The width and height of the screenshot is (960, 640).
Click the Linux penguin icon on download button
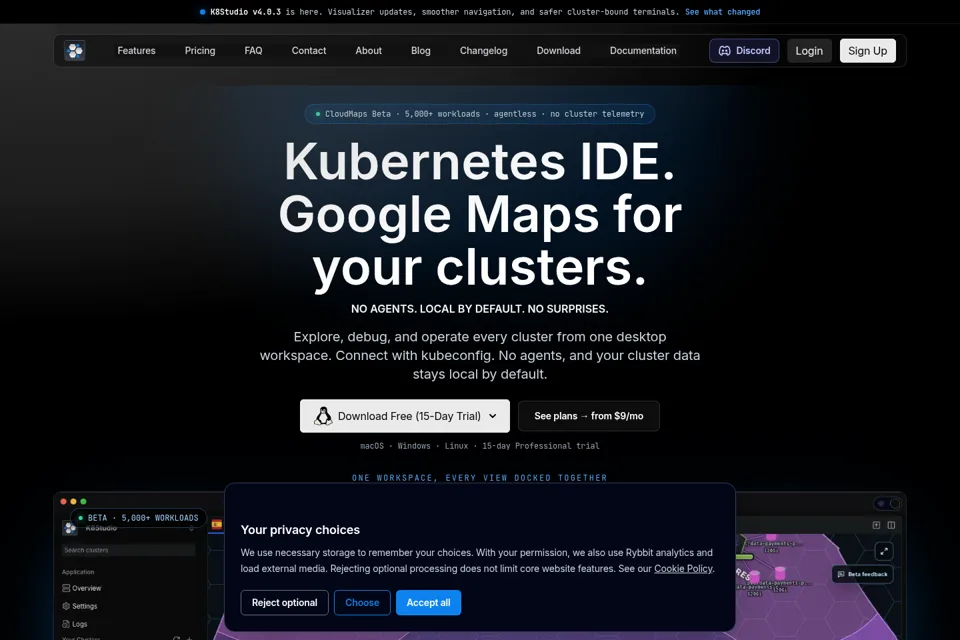click(x=323, y=416)
